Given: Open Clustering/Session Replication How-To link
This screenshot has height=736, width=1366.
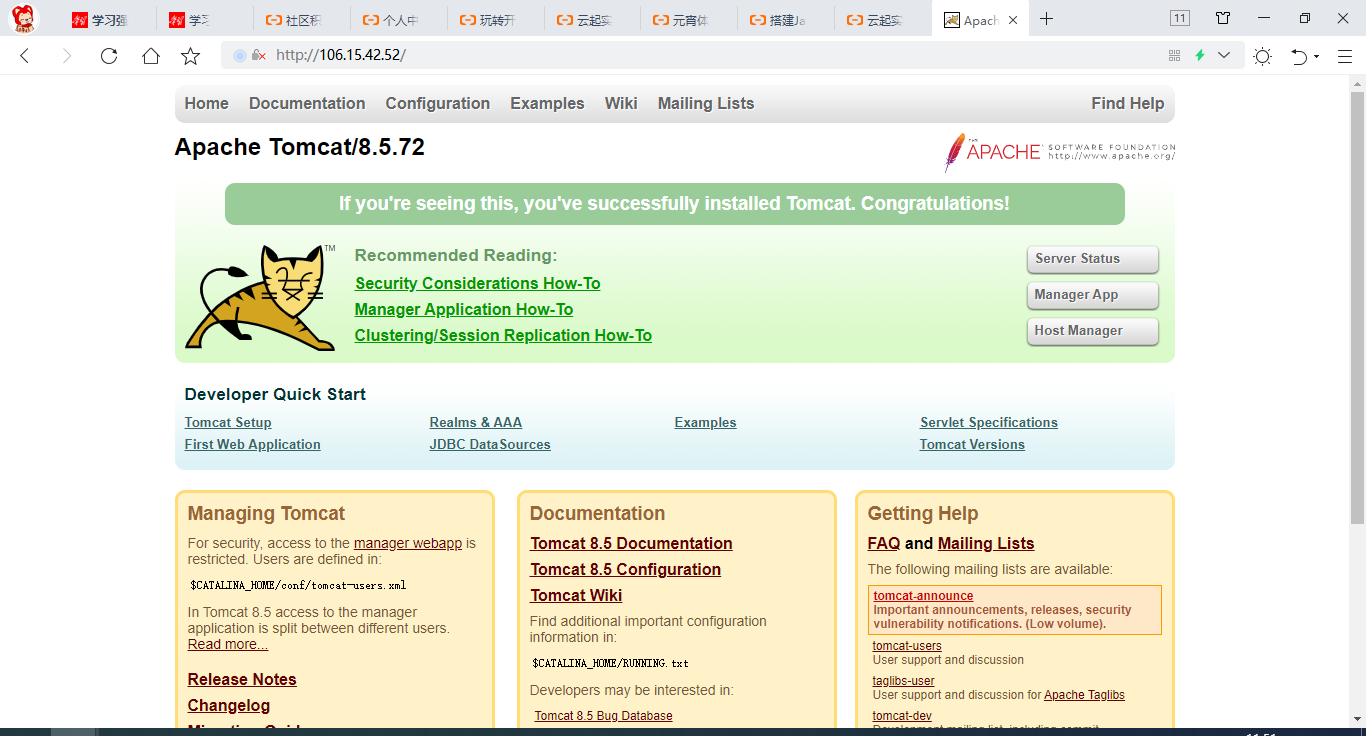Looking at the screenshot, I should click(x=503, y=336).
